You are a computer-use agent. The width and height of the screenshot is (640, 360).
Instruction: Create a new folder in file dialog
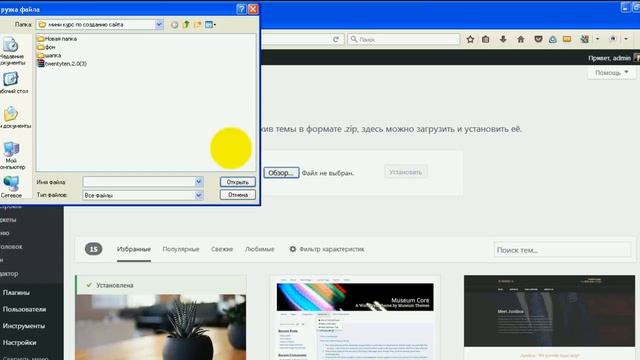point(198,24)
